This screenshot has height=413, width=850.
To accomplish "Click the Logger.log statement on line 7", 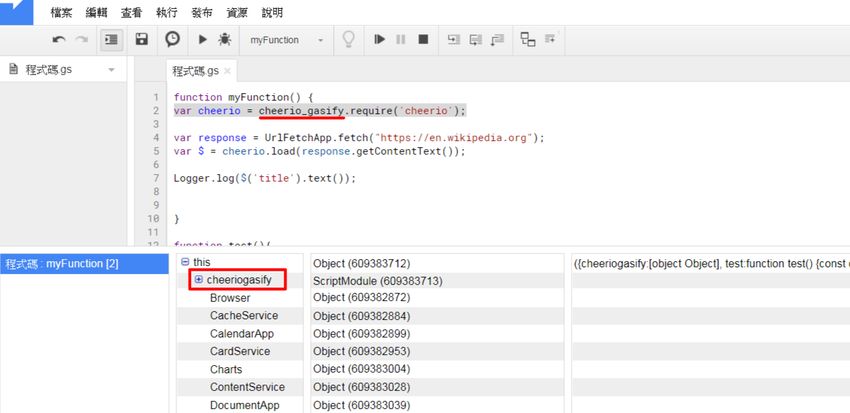I will [265, 178].
